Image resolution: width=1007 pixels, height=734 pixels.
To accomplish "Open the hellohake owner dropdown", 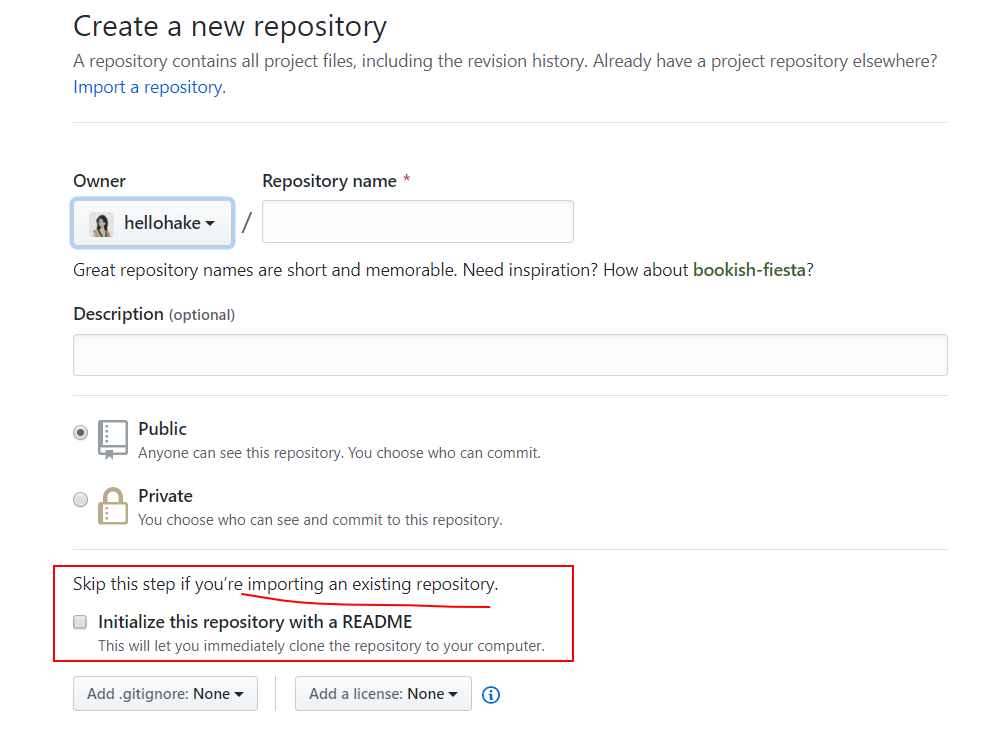I will pyautogui.click(x=152, y=223).
